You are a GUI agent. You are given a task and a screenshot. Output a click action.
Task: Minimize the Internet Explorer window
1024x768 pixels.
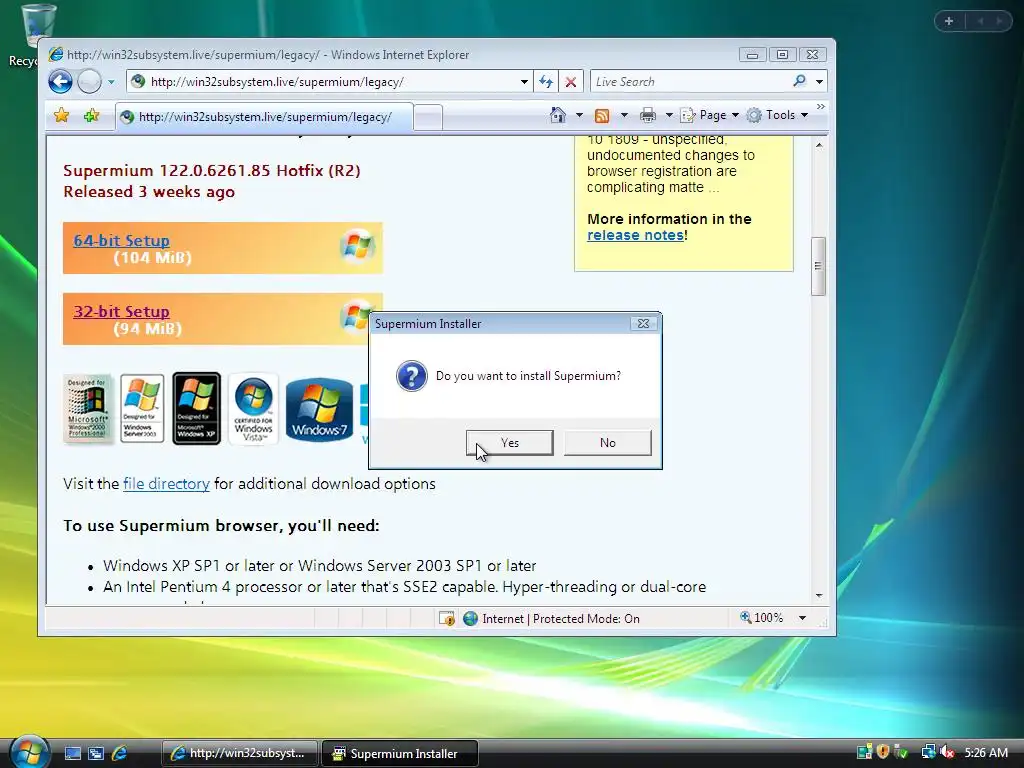pos(752,55)
